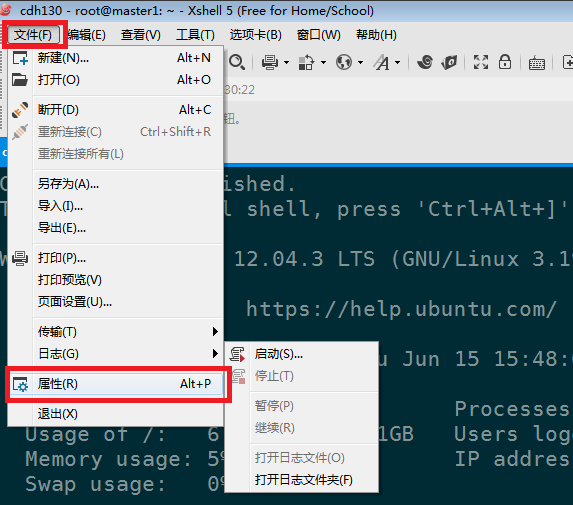Viewport: 573px width, 505px height.
Task: Expand the 日志(G) submenu
Action: [115, 354]
